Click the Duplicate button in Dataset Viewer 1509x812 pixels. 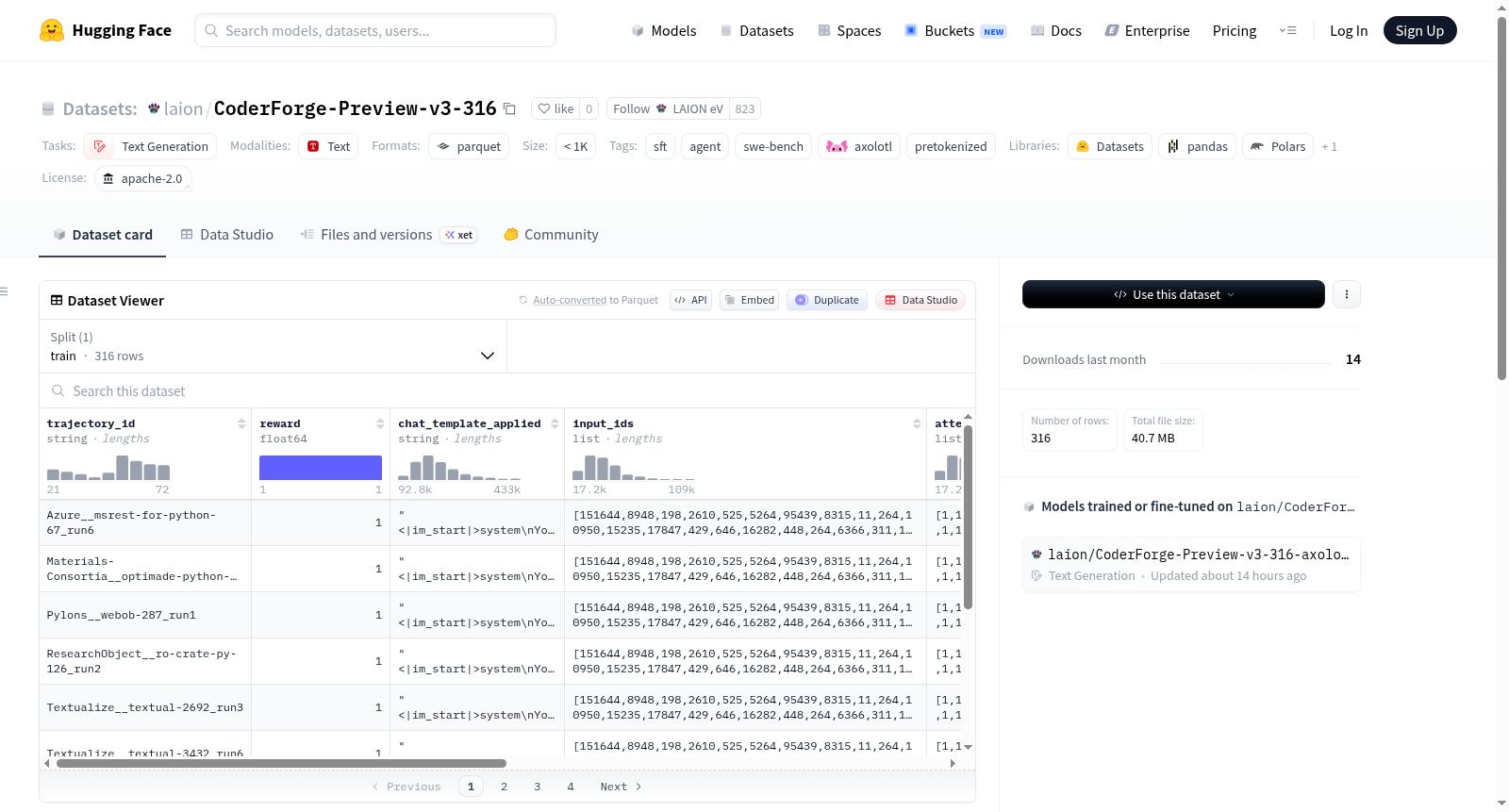pos(827,300)
